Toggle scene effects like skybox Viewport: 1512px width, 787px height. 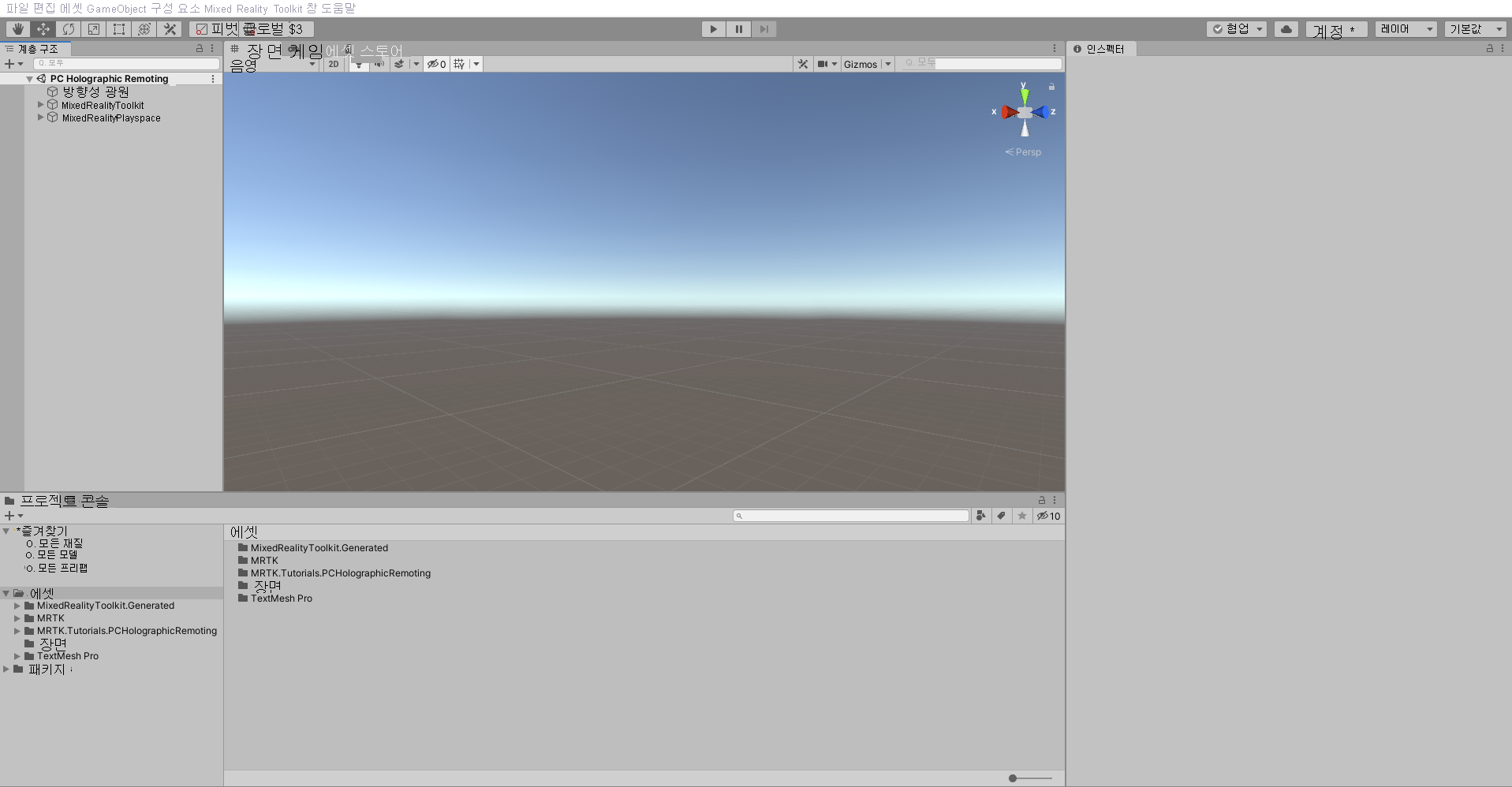tap(399, 65)
